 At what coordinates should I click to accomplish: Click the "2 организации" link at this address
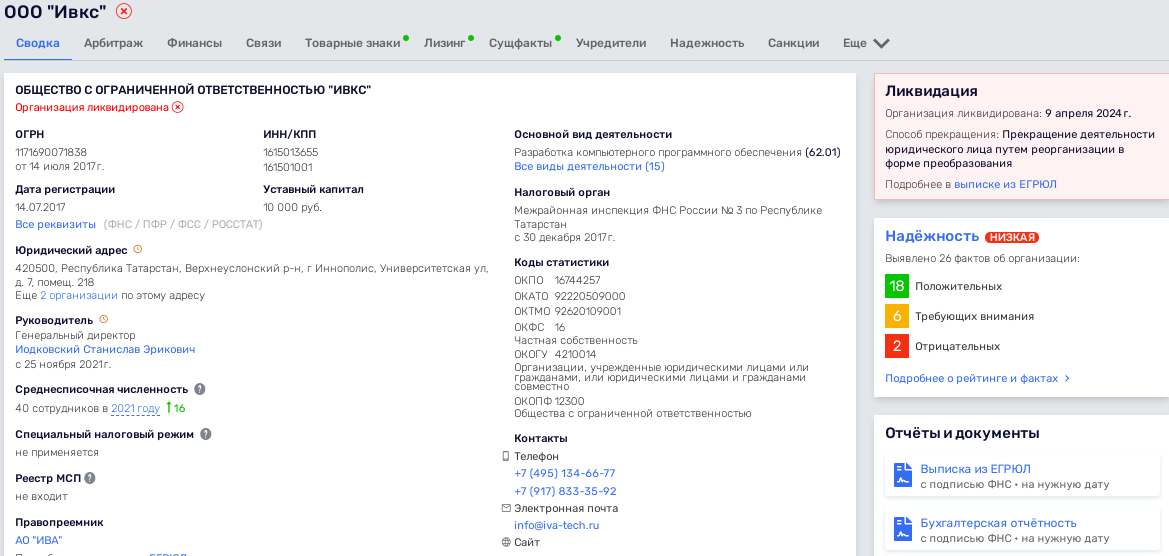pos(79,296)
